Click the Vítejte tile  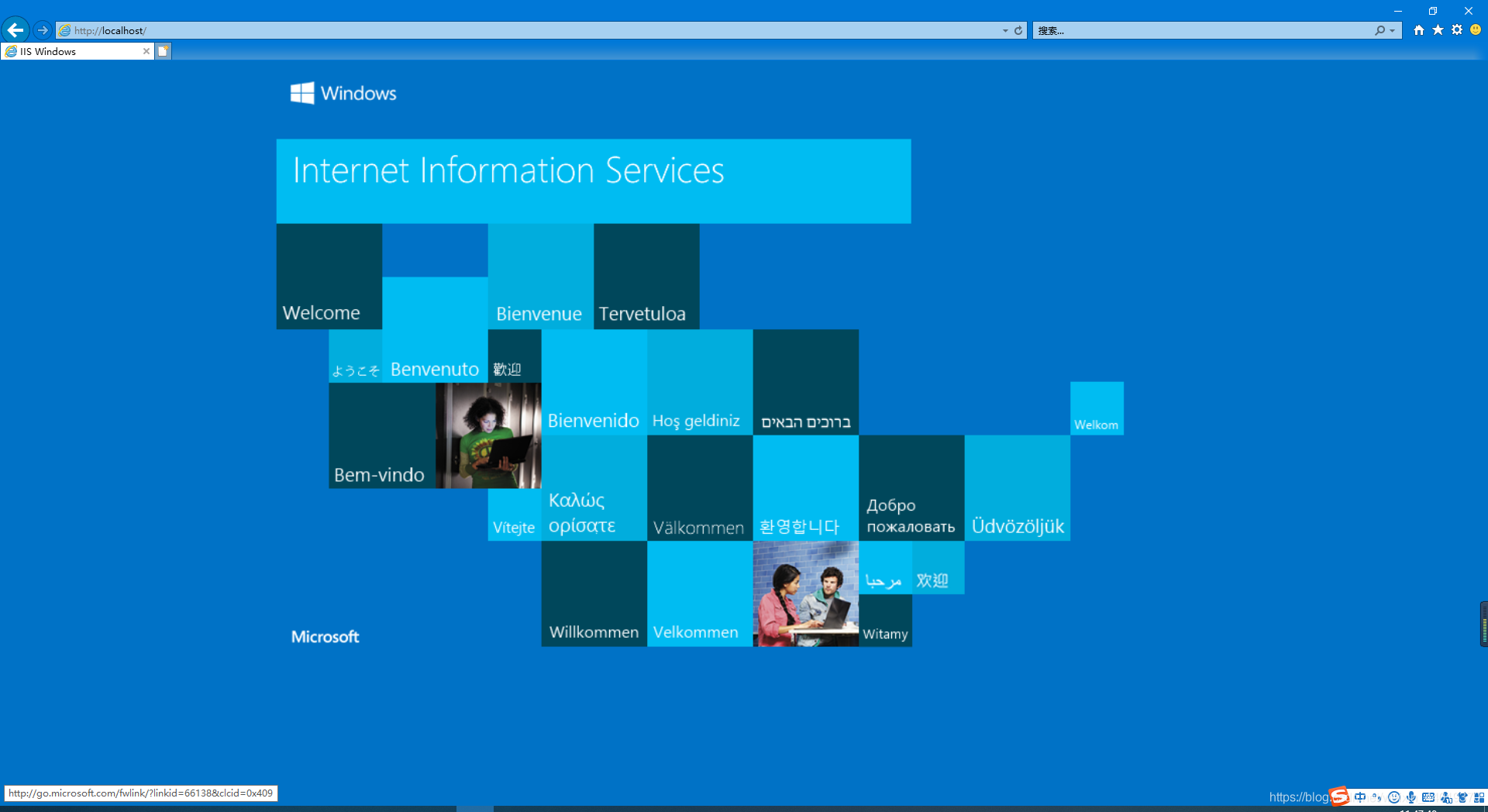515,514
